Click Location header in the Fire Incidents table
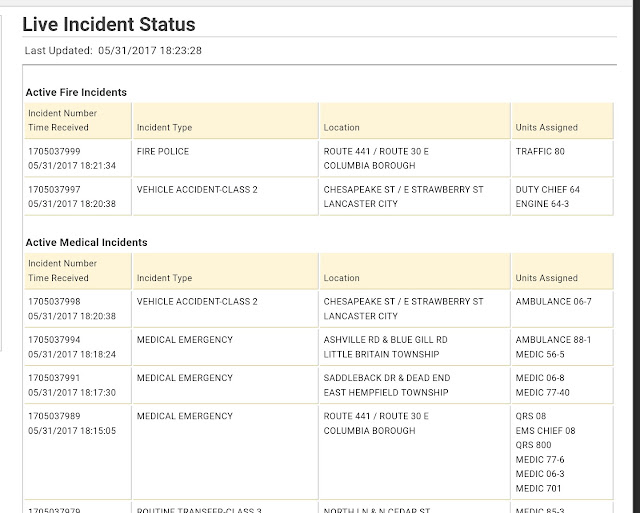Viewport: 640px width, 513px height. pos(342,128)
